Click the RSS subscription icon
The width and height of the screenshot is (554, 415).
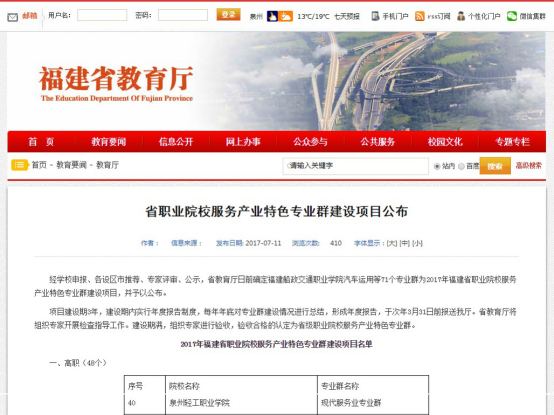pyautogui.click(x=419, y=16)
